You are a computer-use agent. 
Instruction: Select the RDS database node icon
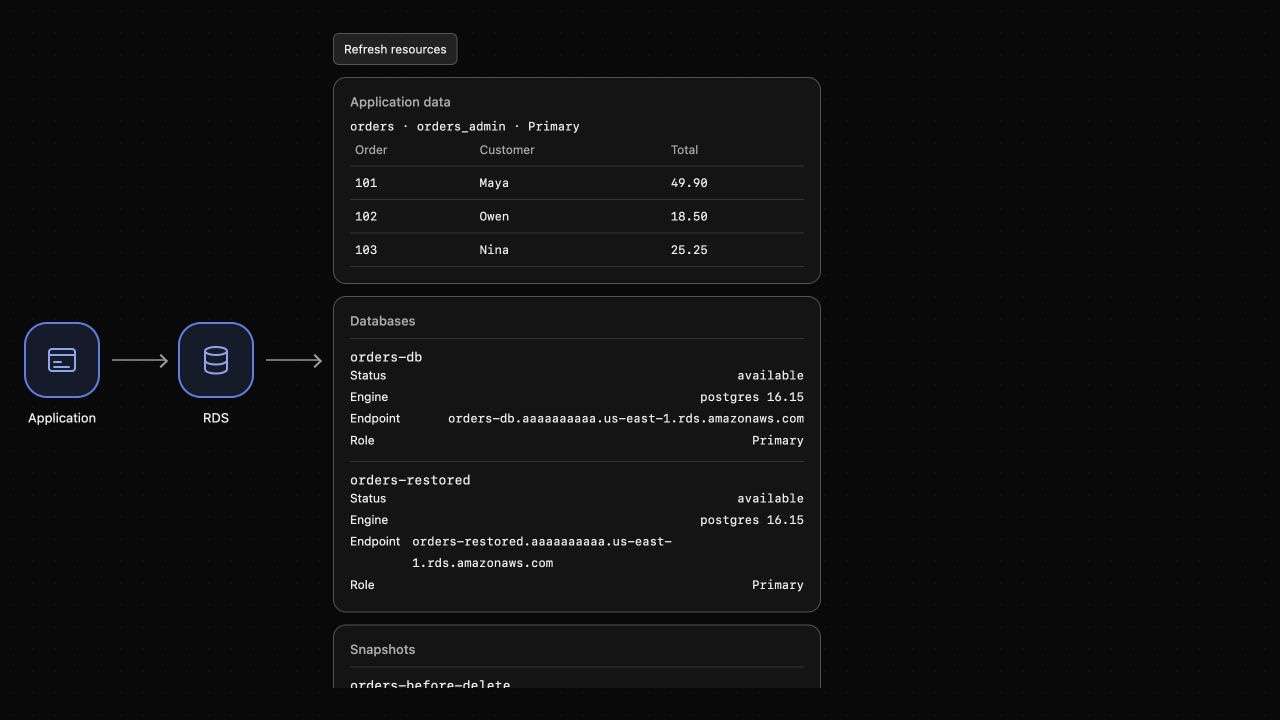coord(216,360)
